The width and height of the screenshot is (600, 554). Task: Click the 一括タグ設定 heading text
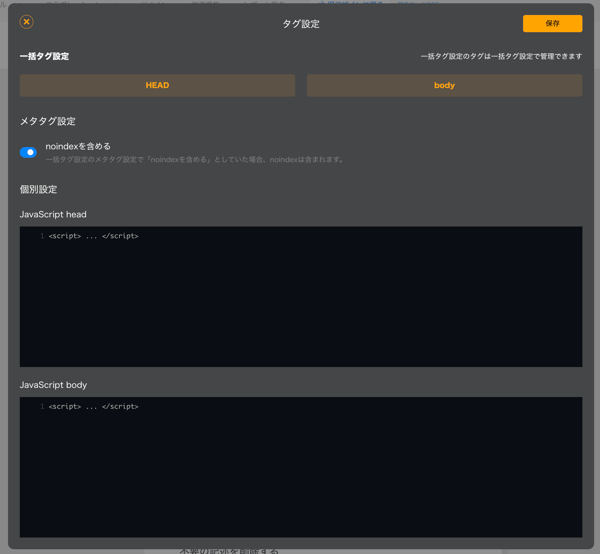pyautogui.click(x=44, y=57)
